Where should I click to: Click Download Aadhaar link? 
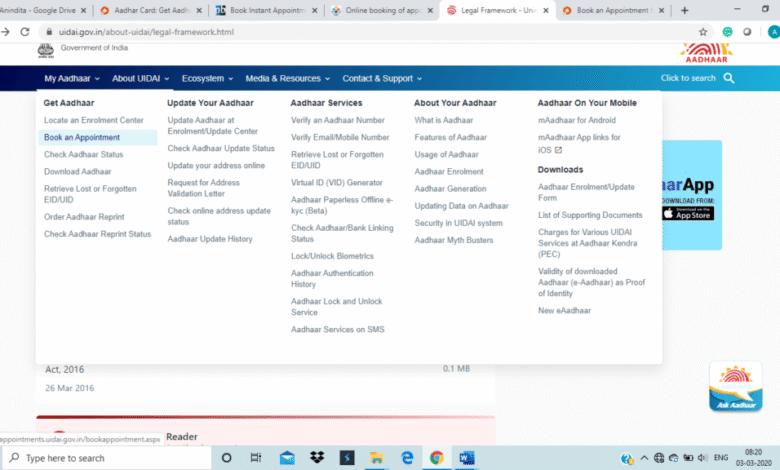pos(78,172)
